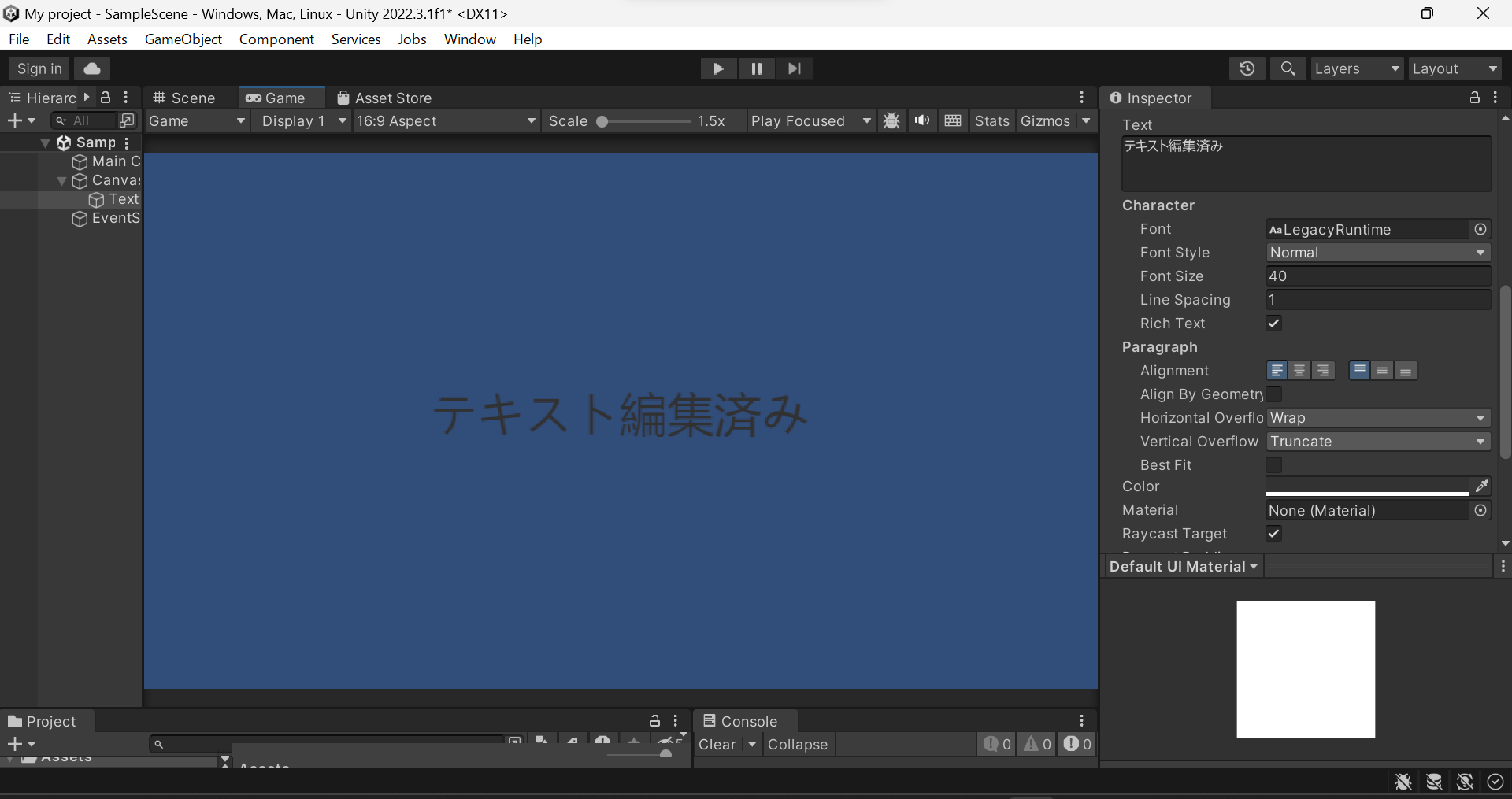Viewport: 1512px width, 799px height.
Task: Open Material object picker circle icon
Action: 1480,510
